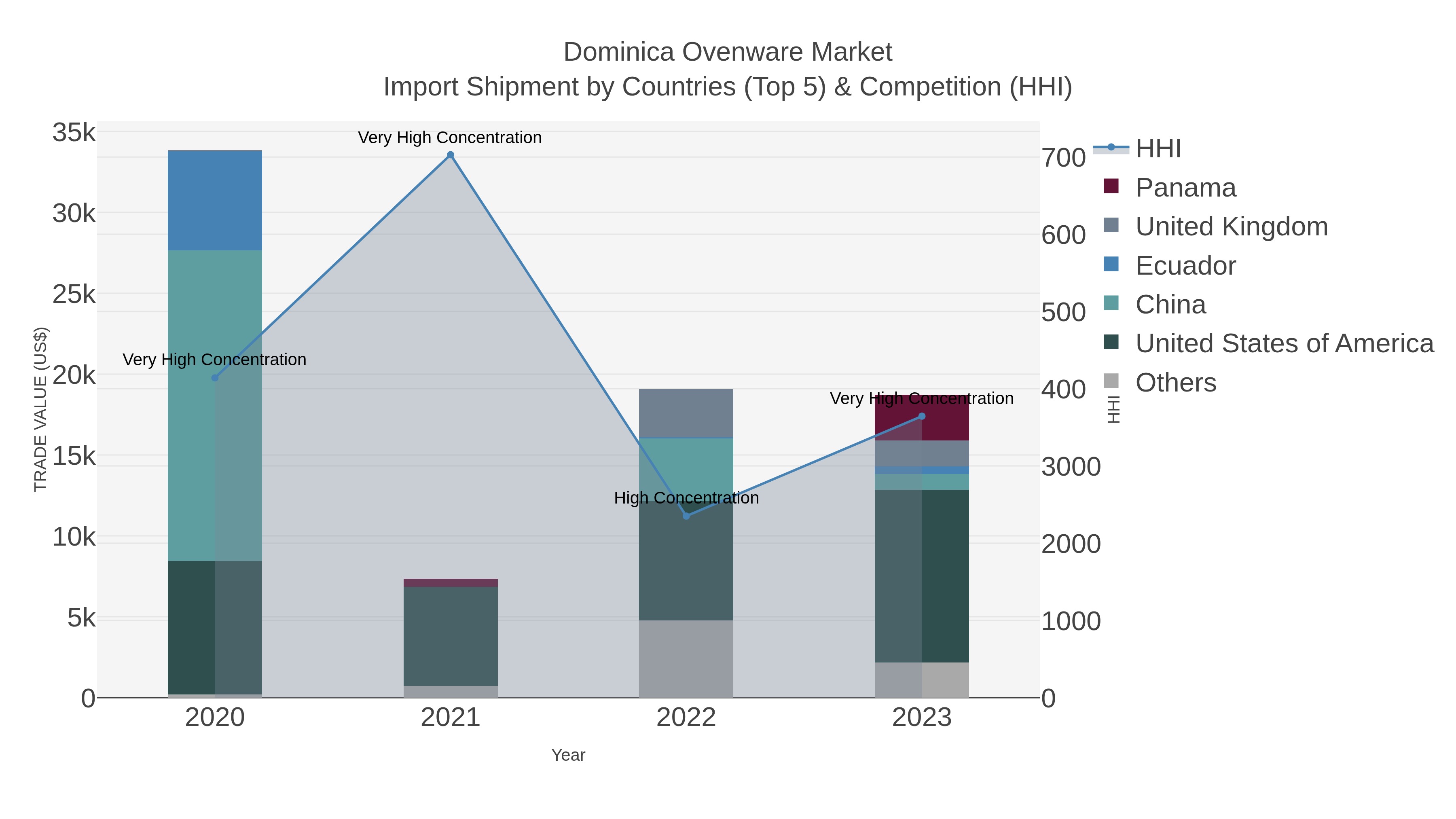Click the HHI line marker icon in legend
This screenshot has height=819, width=1456.
click(1111, 148)
